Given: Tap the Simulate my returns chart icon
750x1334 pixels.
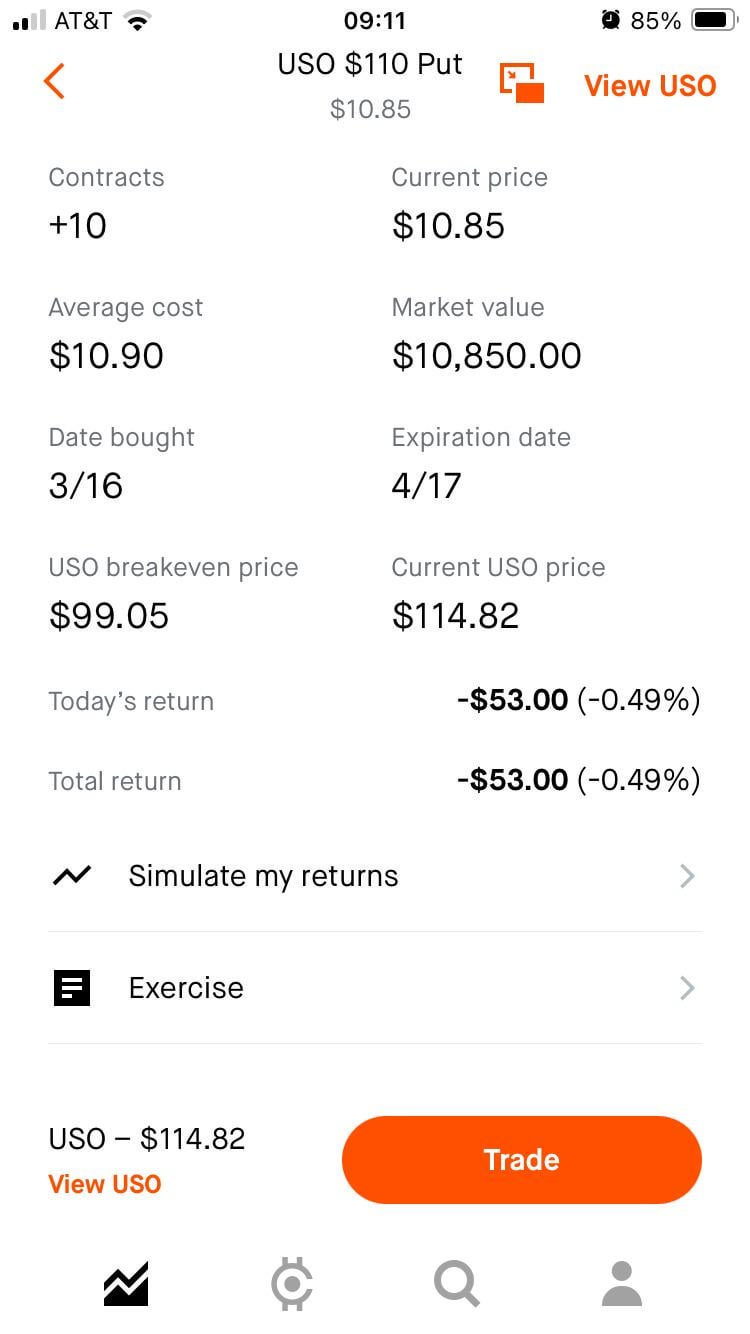Looking at the screenshot, I should click(x=72, y=876).
